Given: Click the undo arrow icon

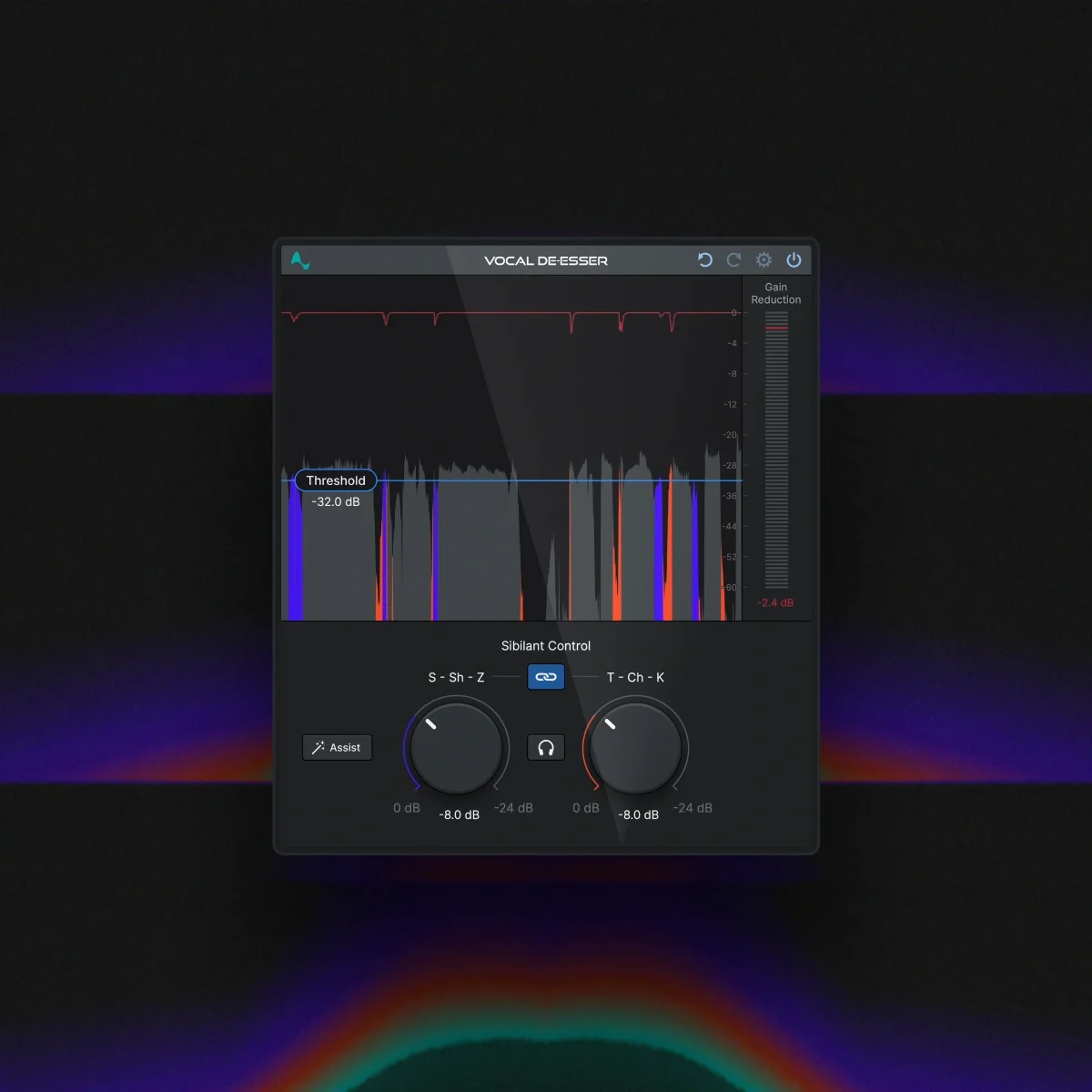Looking at the screenshot, I should [704, 260].
